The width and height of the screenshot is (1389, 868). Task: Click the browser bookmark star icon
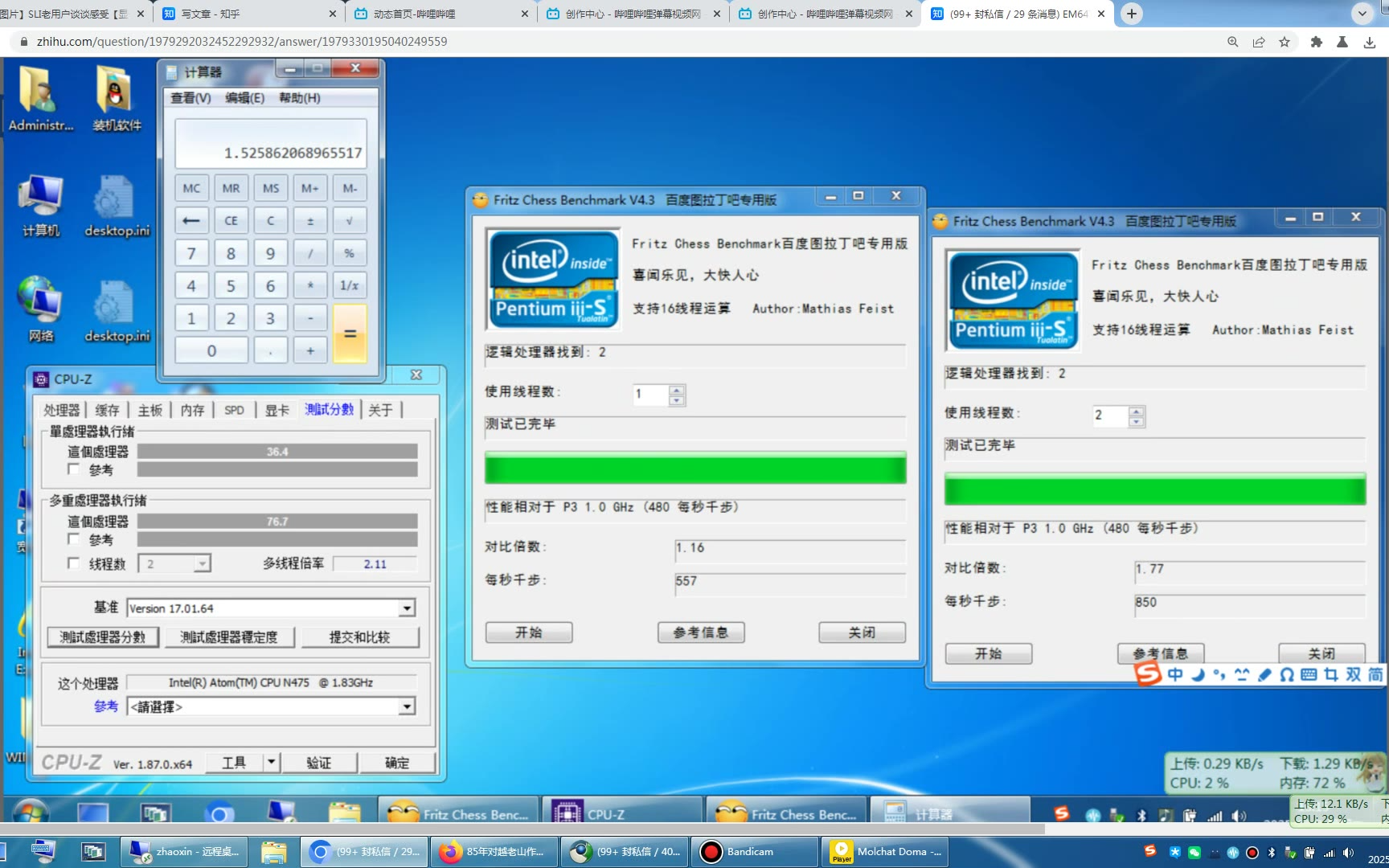[x=1285, y=42]
